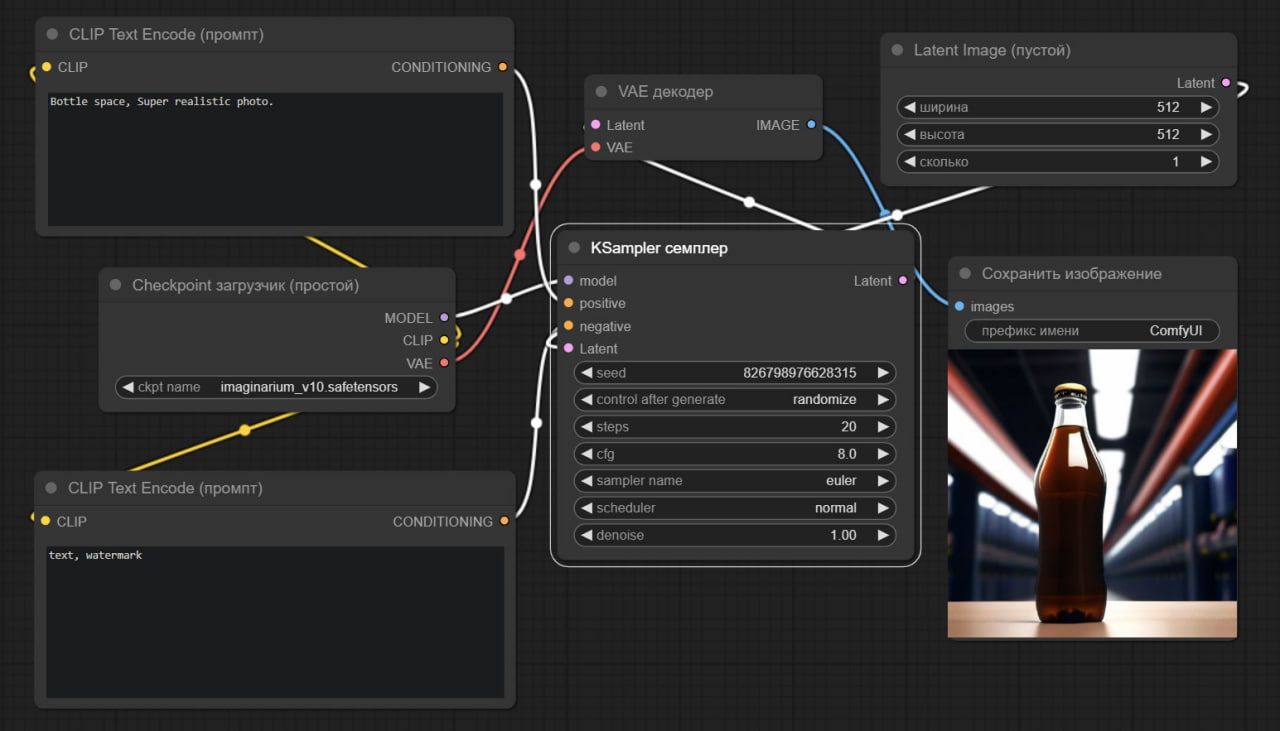This screenshot has height=731, width=1280.
Task: Collapse the top CLIP Text Encode node dot
Action: [x=52, y=34]
